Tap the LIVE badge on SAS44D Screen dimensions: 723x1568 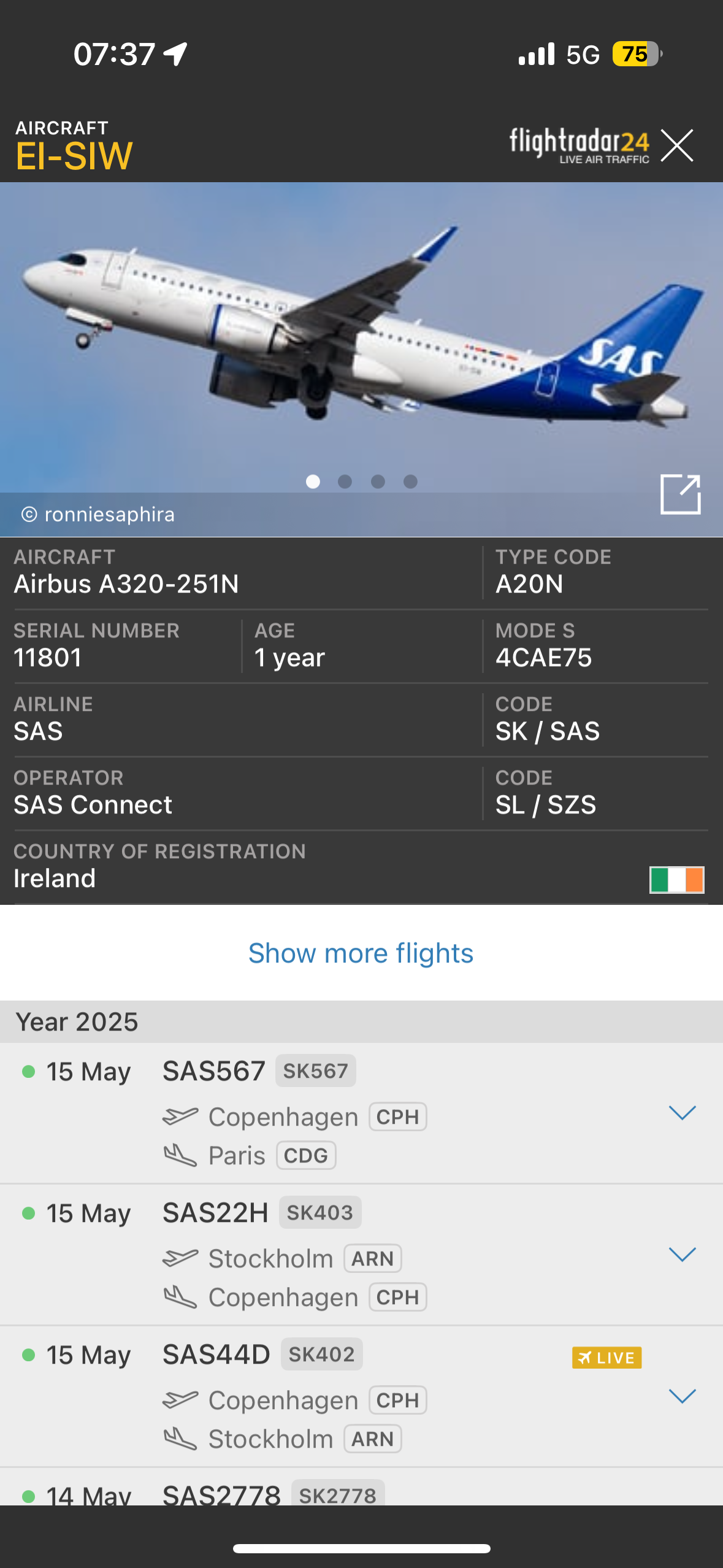click(x=606, y=1357)
